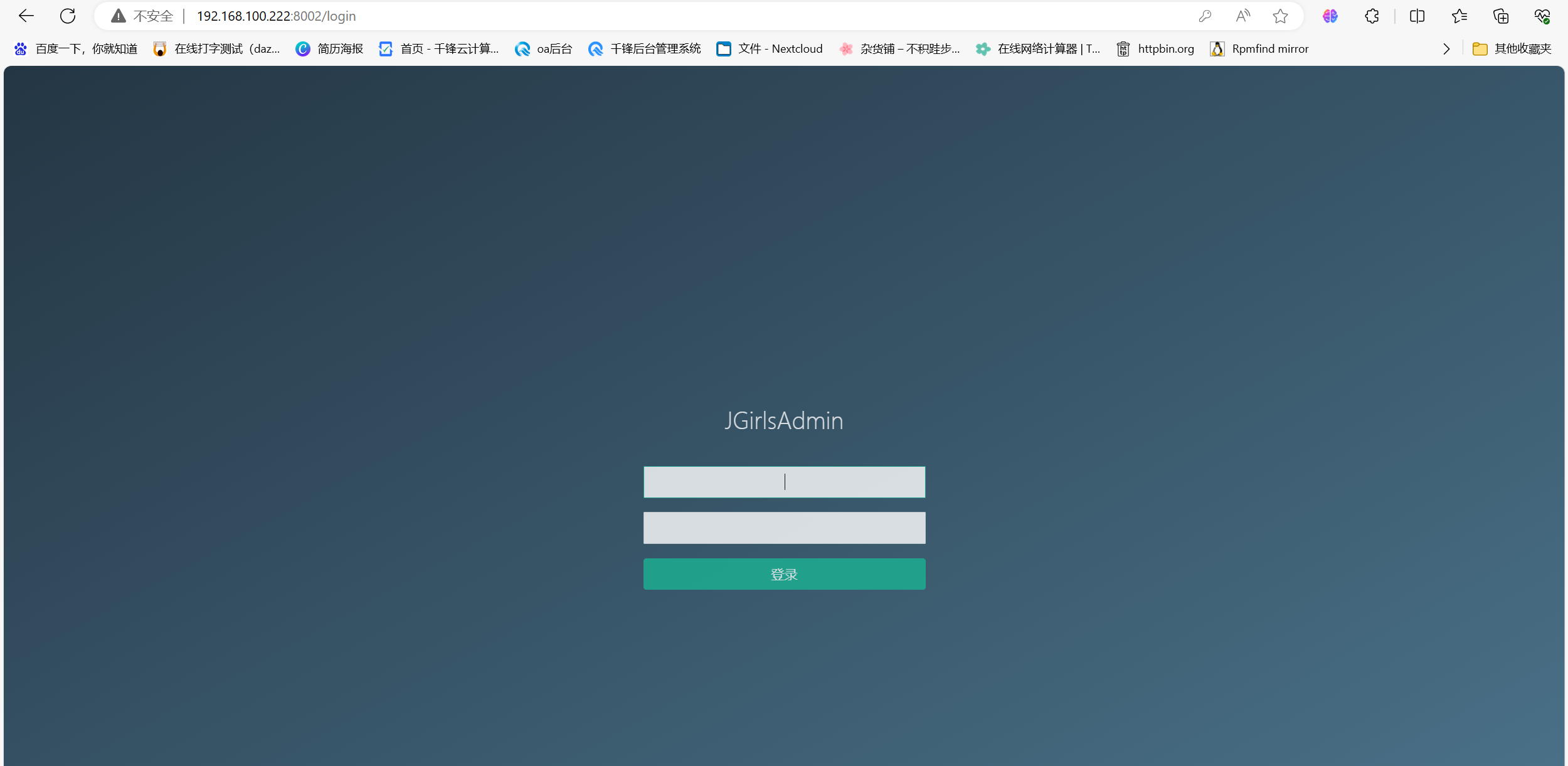Image resolution: width=1568 pixels, height=766 pixels.
Task: Open the browser essentials heart icon
Action: 1542,16
